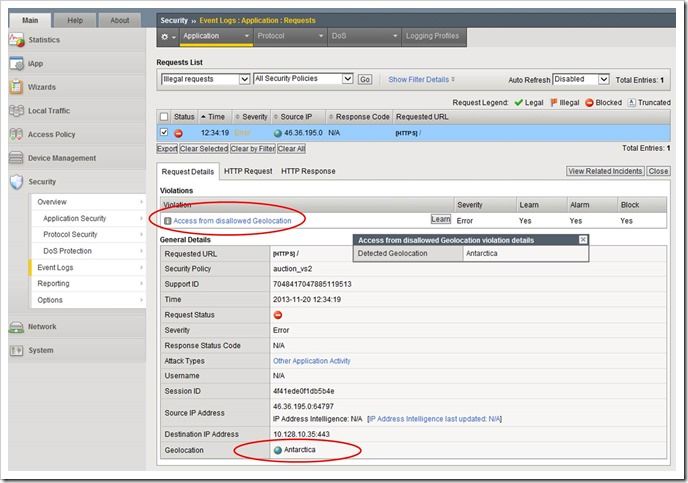Click the Other Application Activity link

pyautogui.click(x=311, y=361)
